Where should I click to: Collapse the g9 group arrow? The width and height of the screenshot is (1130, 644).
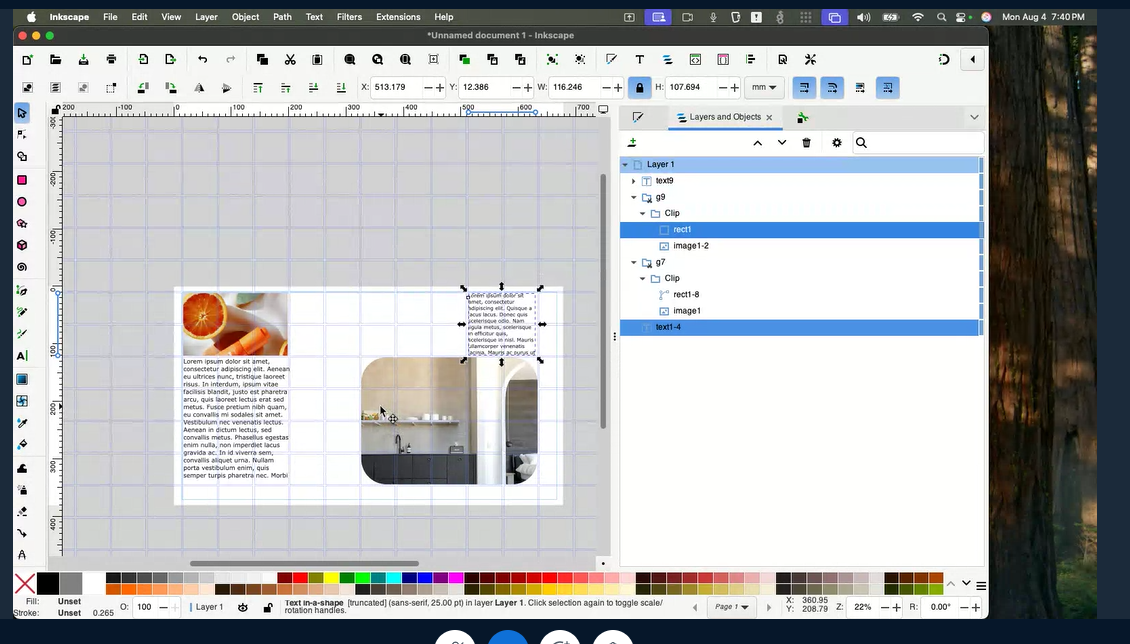(x=633, y=197)
